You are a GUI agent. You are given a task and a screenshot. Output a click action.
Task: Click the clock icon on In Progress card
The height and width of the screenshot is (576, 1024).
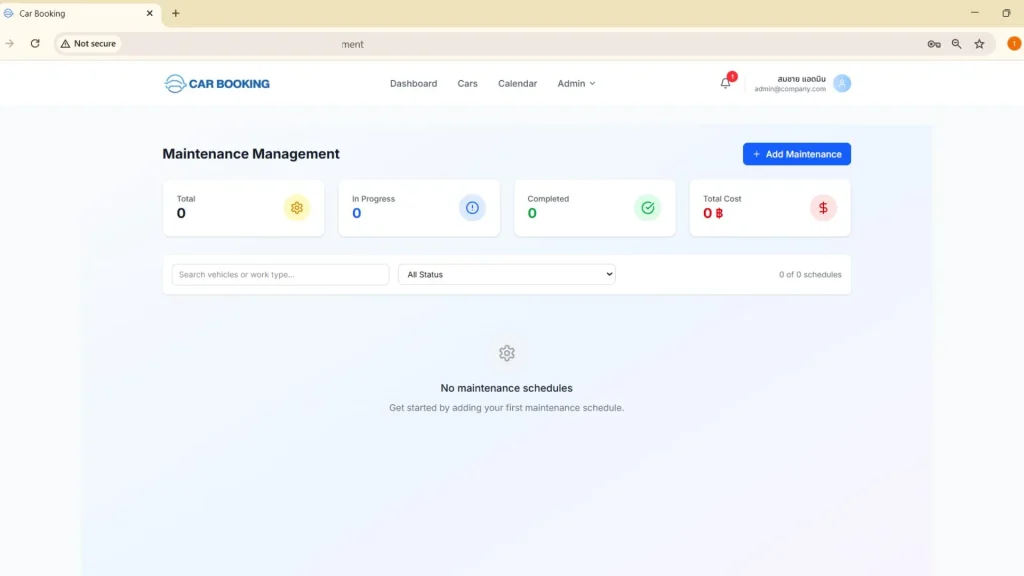472,207
